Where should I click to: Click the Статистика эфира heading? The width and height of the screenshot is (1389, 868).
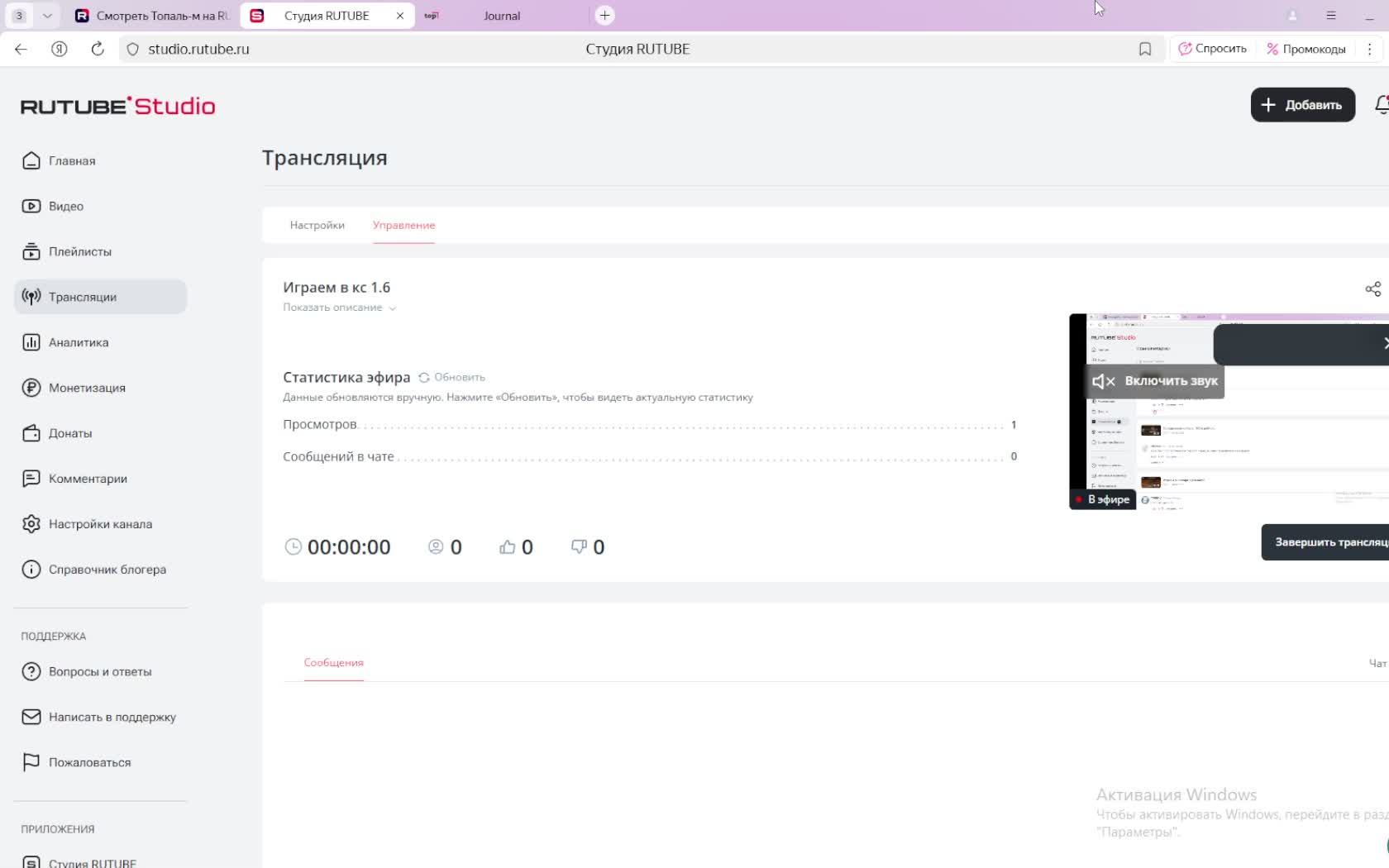tap(346, 377)
